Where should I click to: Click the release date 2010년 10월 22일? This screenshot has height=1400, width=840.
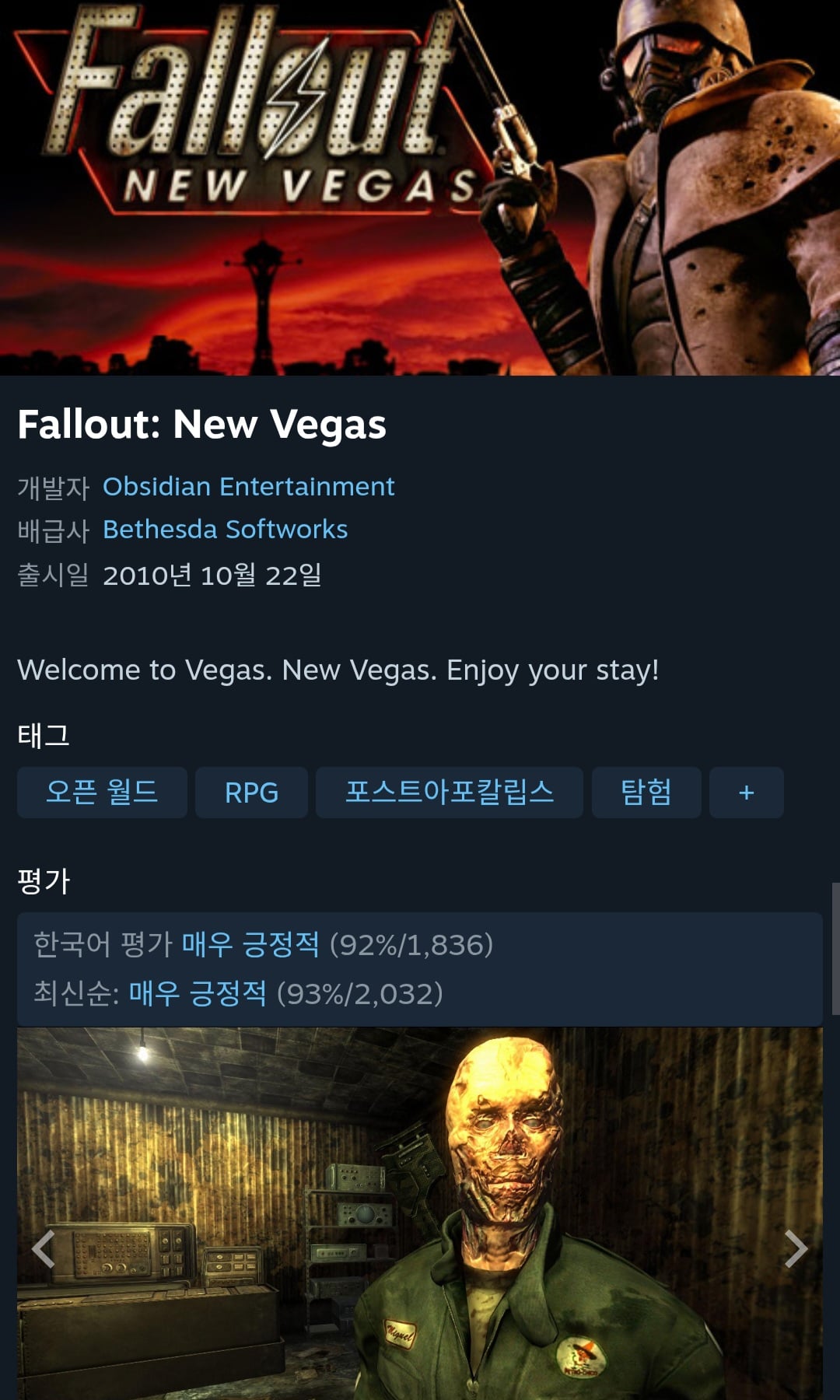click(x=212, y=575)
